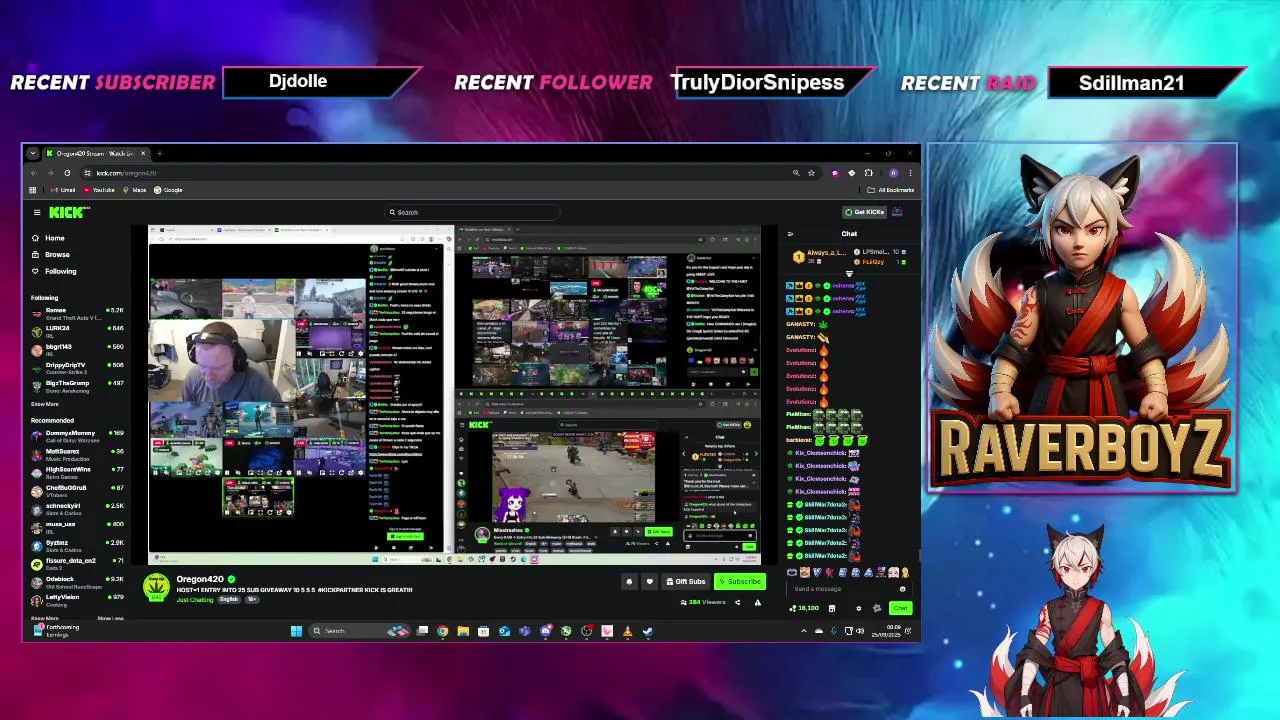Click the share icon beside viewer count
The image size is (1280, 720).
tap(737, 602)
